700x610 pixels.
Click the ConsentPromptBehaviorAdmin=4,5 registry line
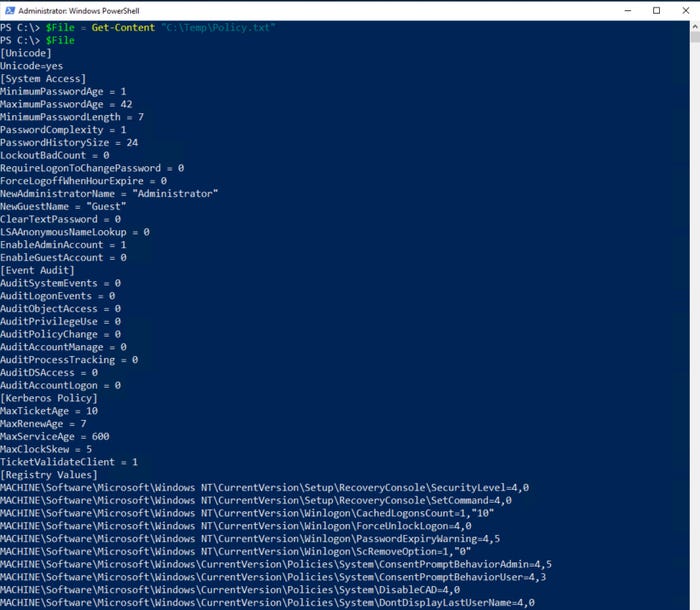coord(276,564)
